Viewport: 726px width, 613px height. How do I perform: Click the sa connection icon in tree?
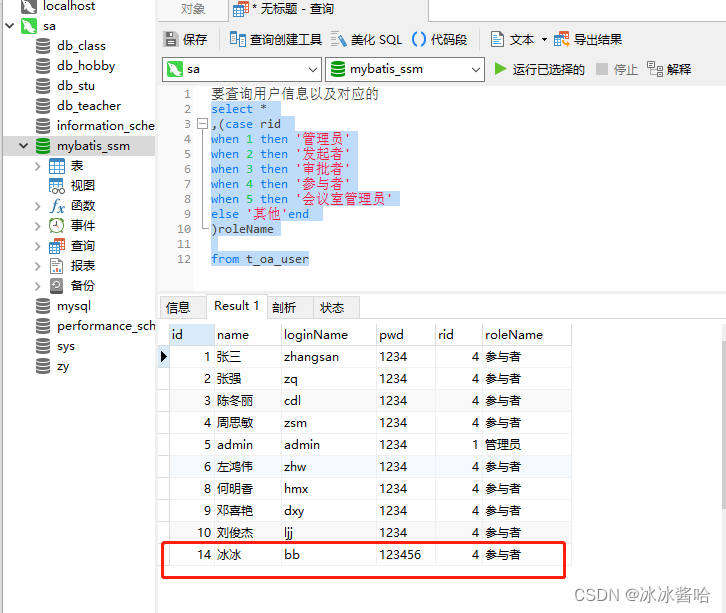tap(29, 26)
